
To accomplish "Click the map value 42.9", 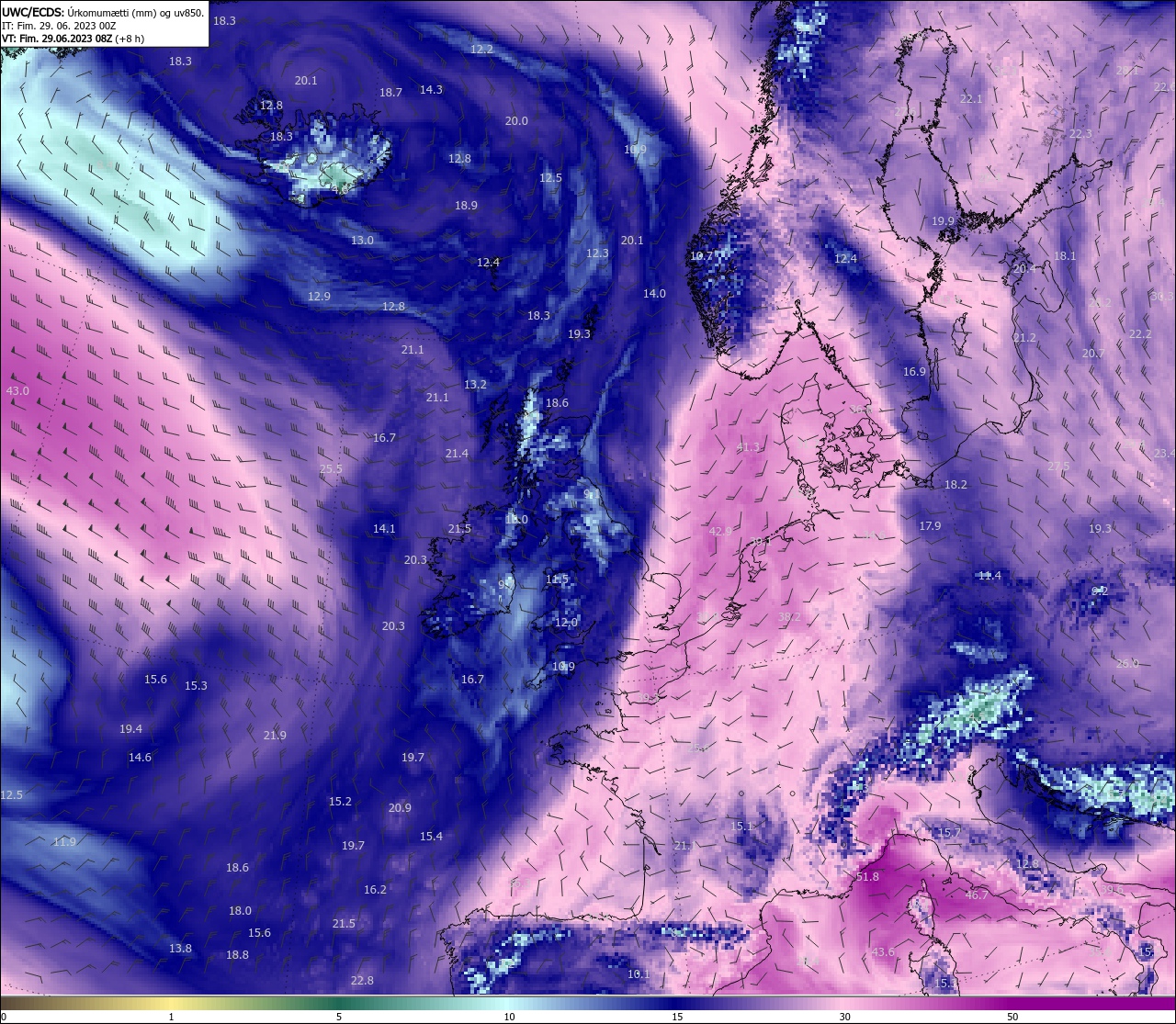I will (x=720, y=532).
